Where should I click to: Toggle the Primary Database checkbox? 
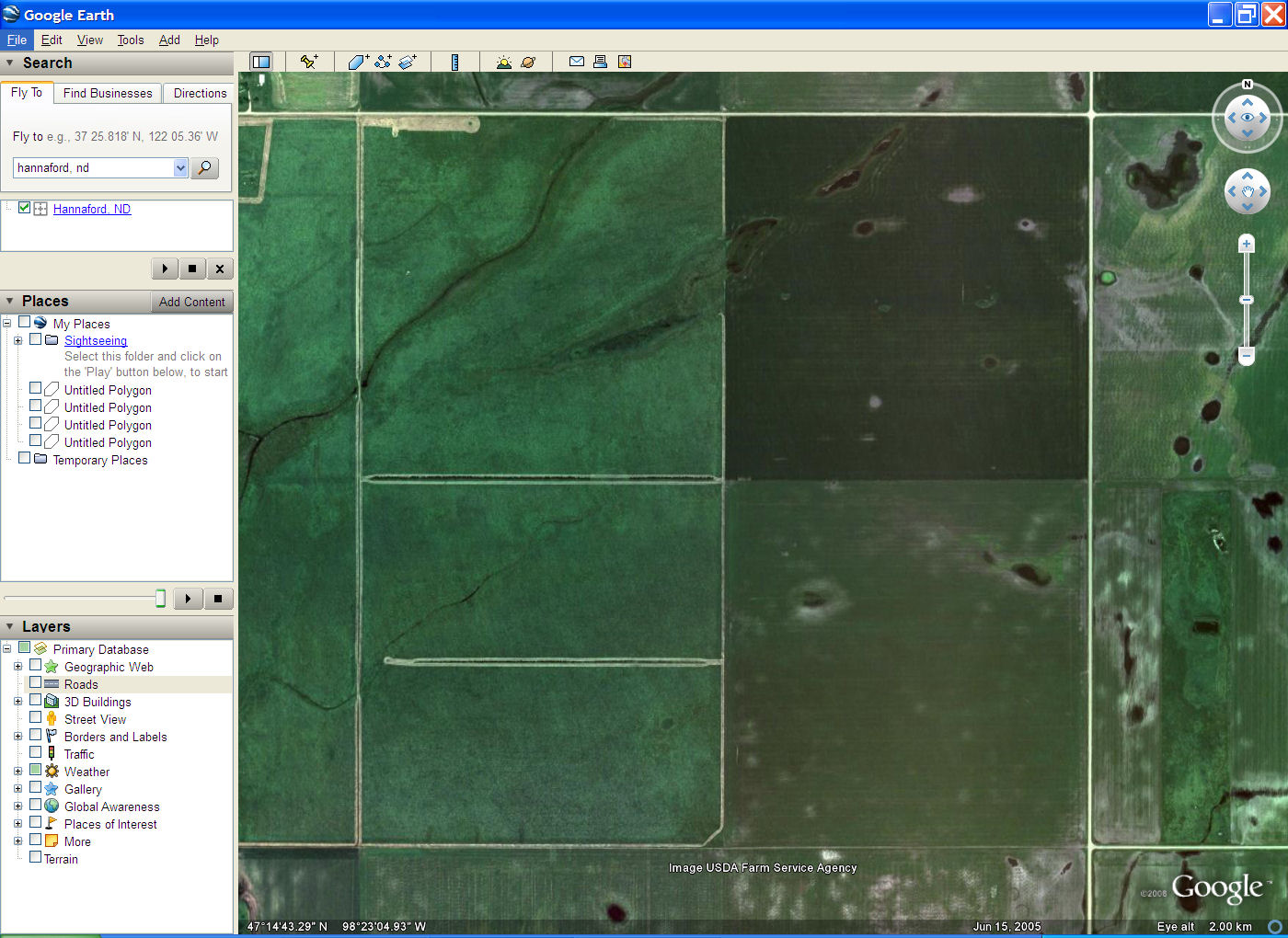(x=25, y=647)
